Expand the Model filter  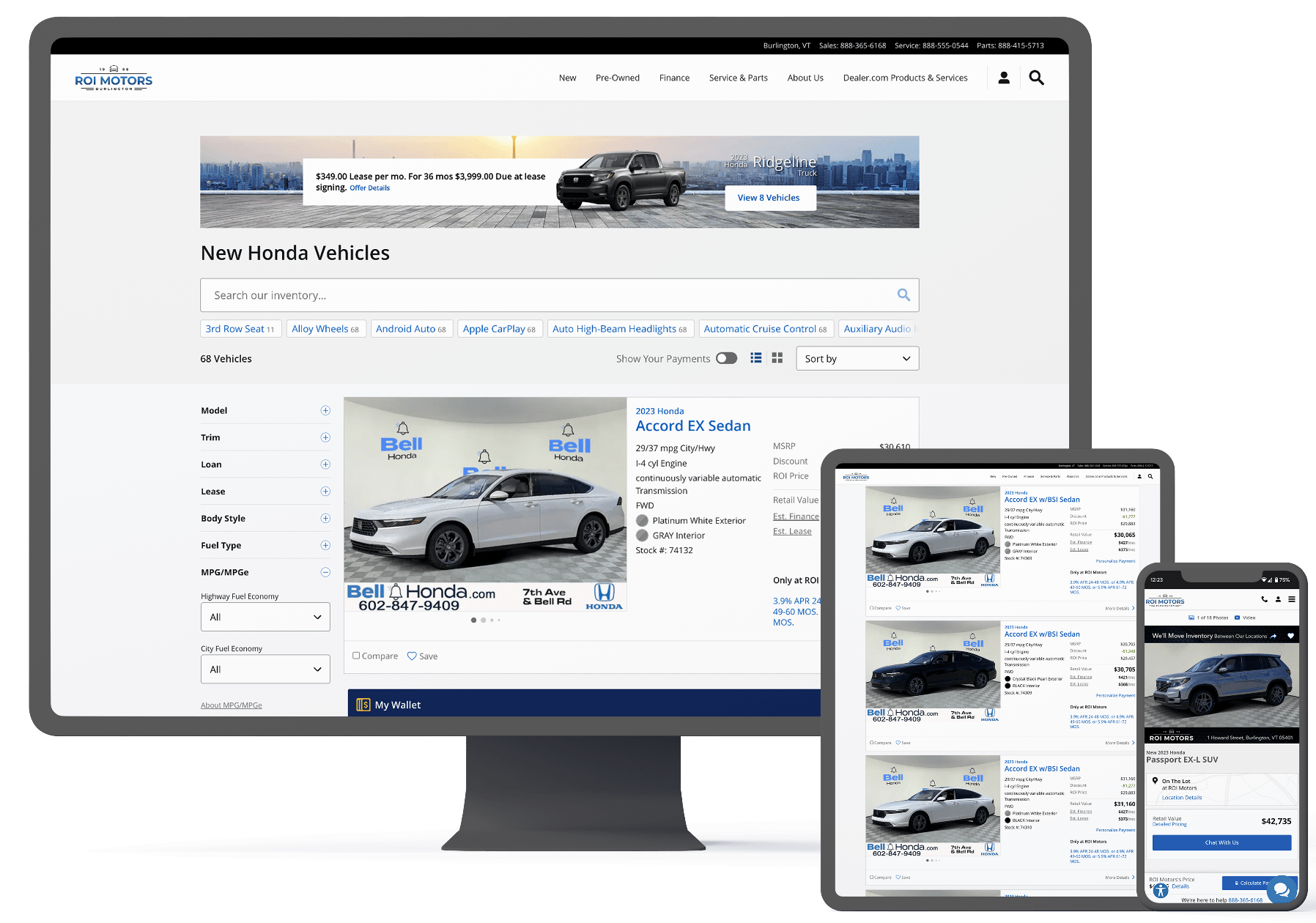point(325,411)
